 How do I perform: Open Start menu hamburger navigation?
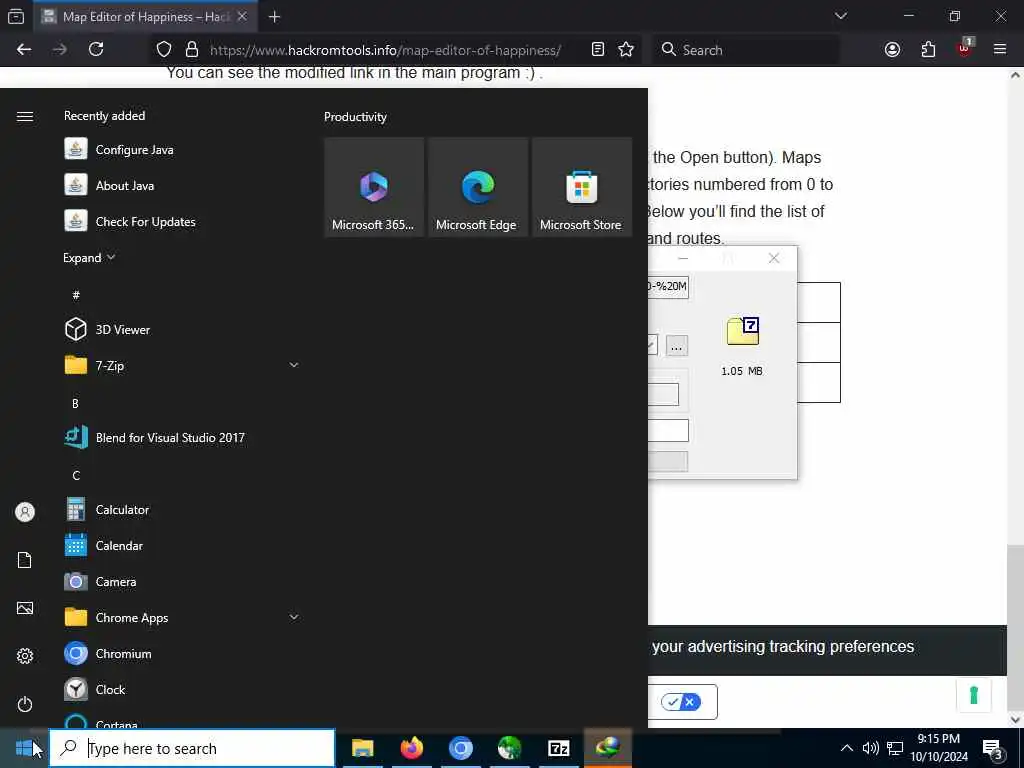pos(25,116)
